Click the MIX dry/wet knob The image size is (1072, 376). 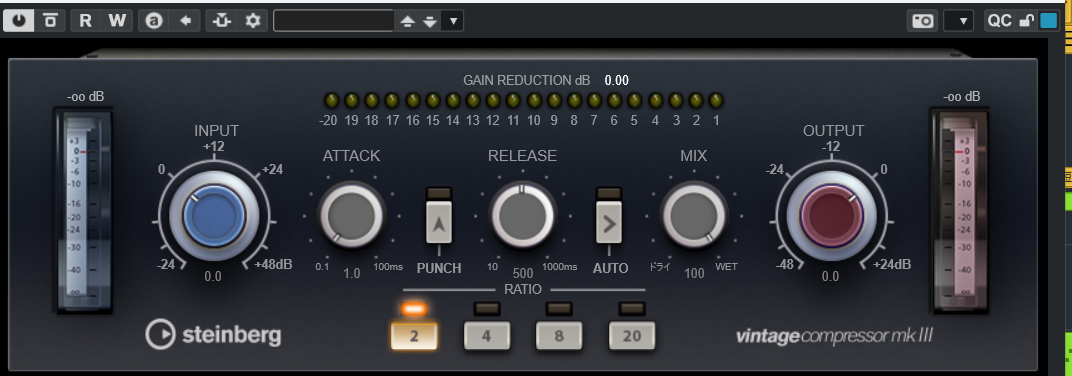pos(693,216)
